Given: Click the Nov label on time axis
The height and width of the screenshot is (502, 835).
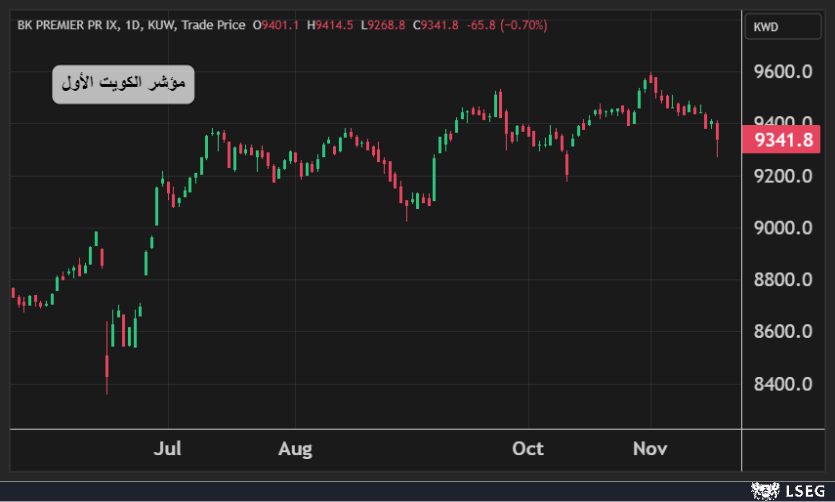Looking at the screenshot, I should [x=651, y=448].
